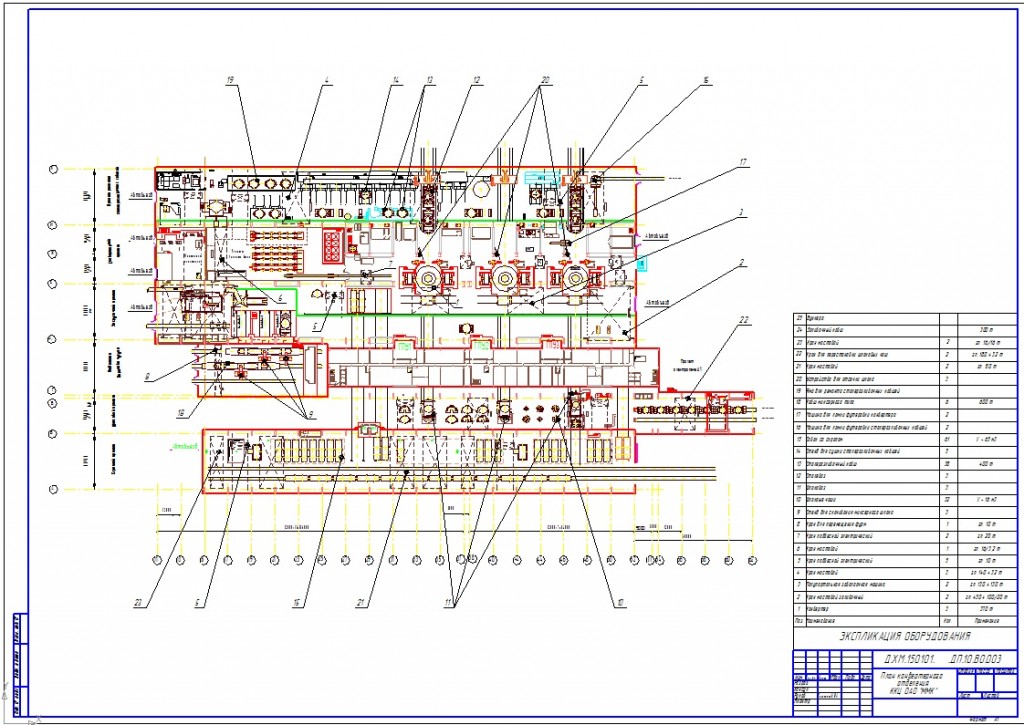Click the title 'План конвертерного отделения'
The image size is (1024, 725).
914,680
